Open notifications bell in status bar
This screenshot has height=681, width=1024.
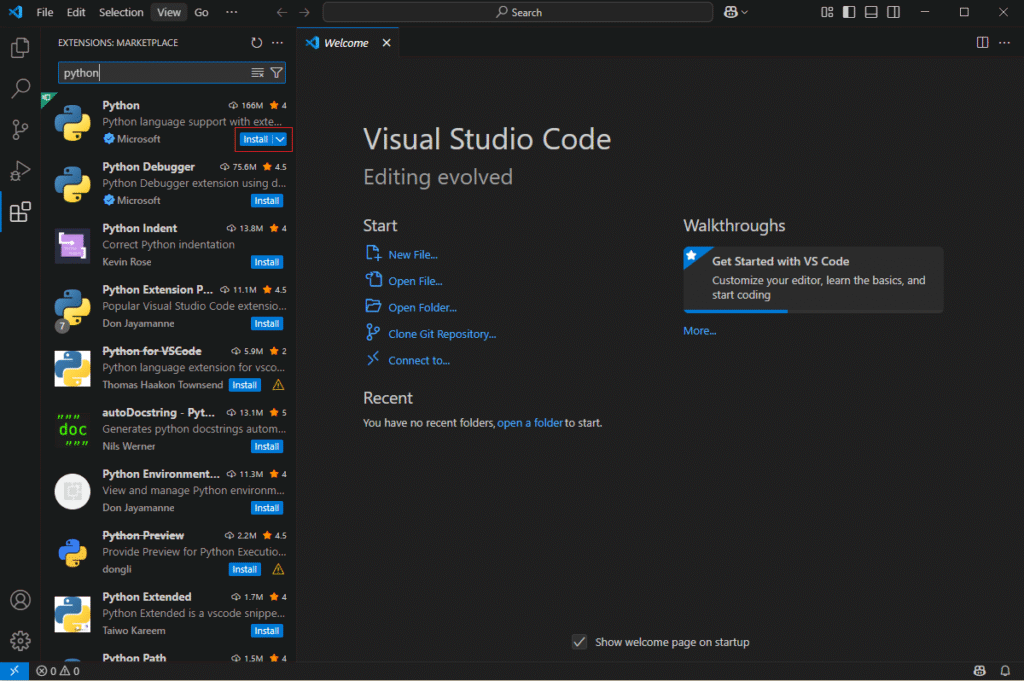click(x=1005, y=671)
